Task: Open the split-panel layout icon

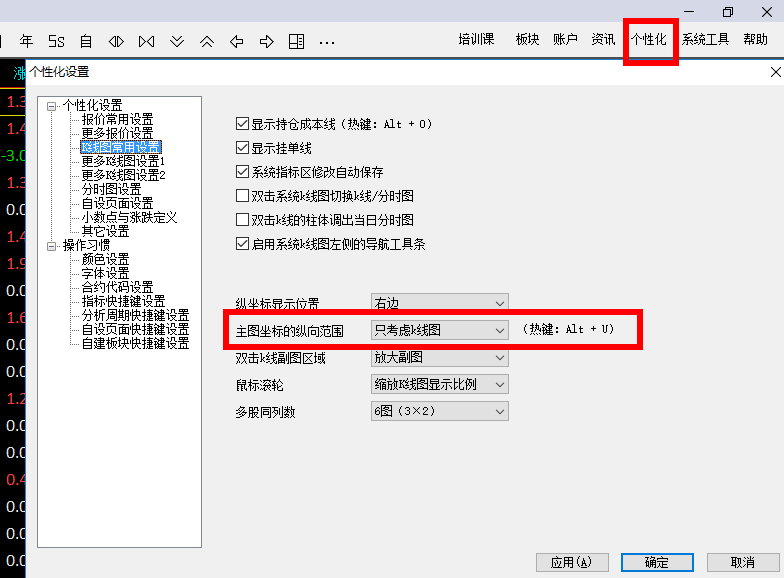Action: coord(296,41)
